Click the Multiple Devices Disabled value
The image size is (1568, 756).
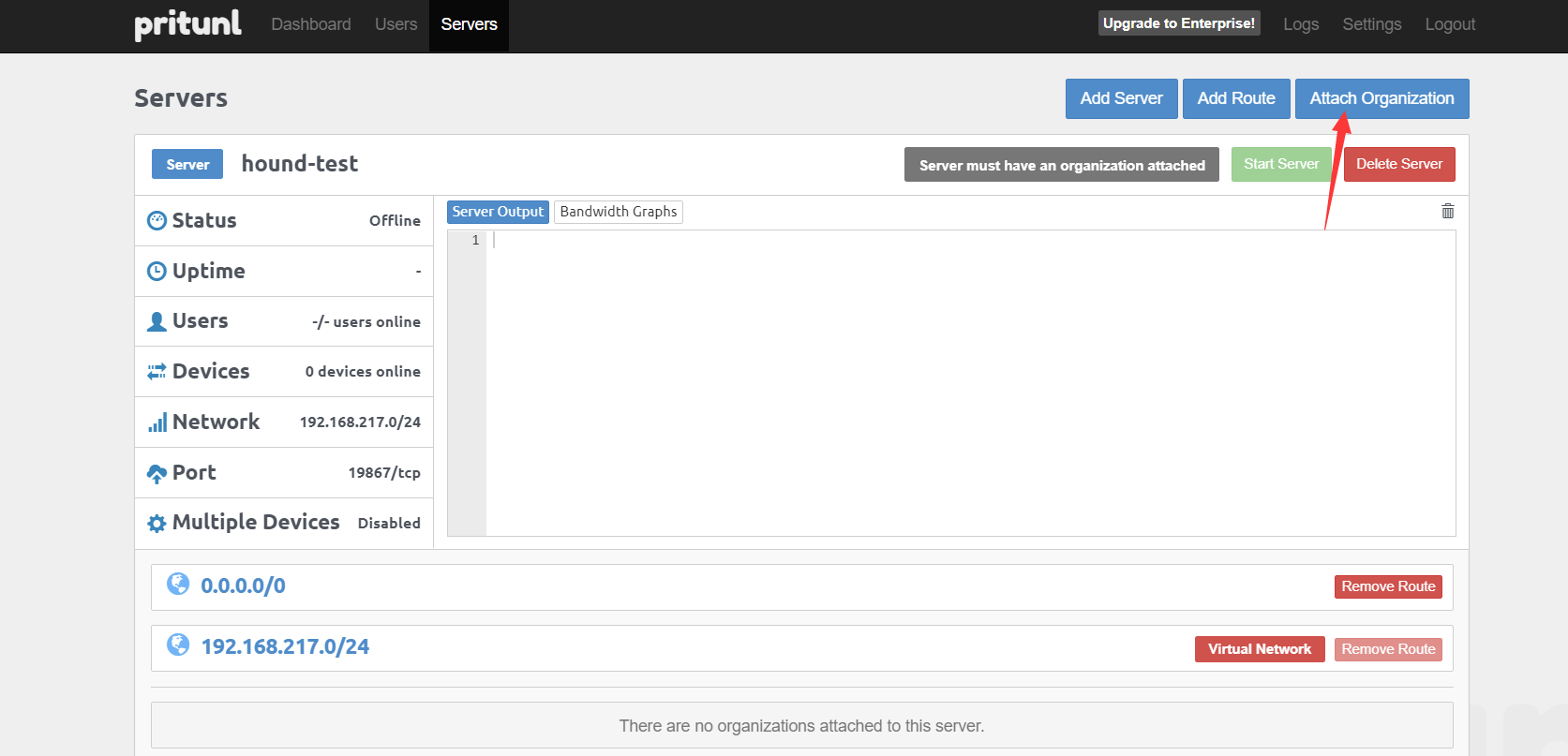point(389,524)
